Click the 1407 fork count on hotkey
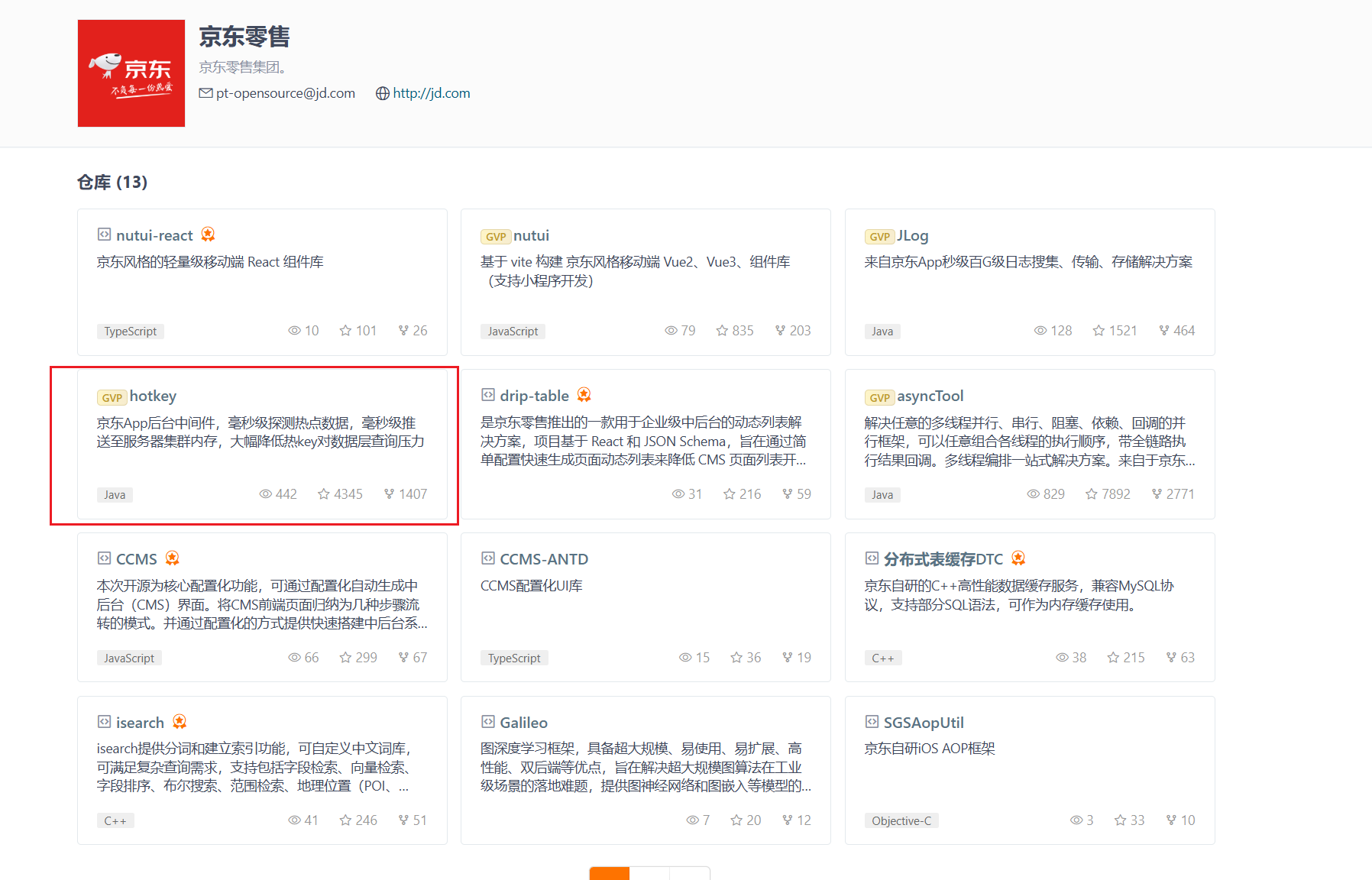Image resolution: width=1372 pixels, height=880 pixels. click(413, 494)
